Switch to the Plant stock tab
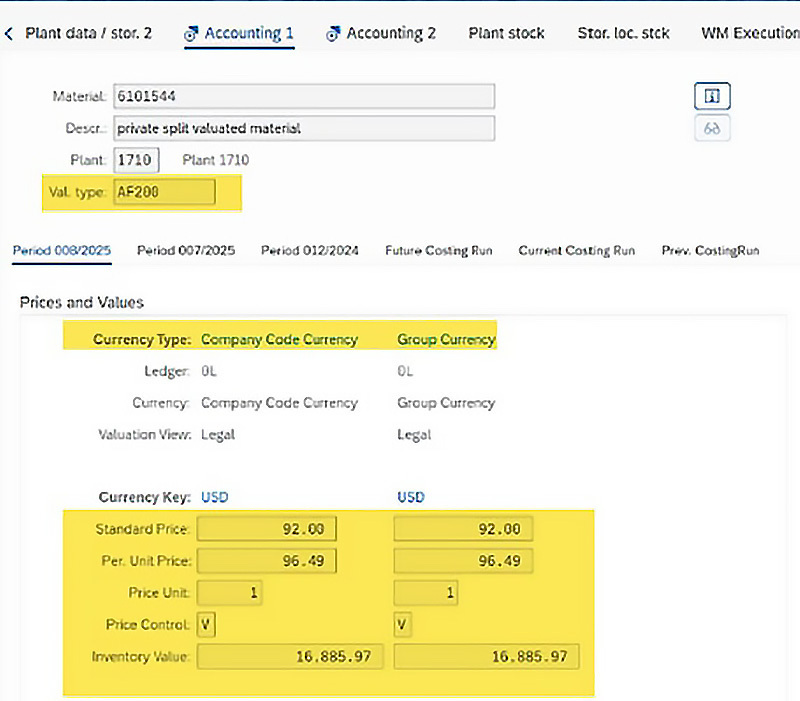 click(506, 33)
